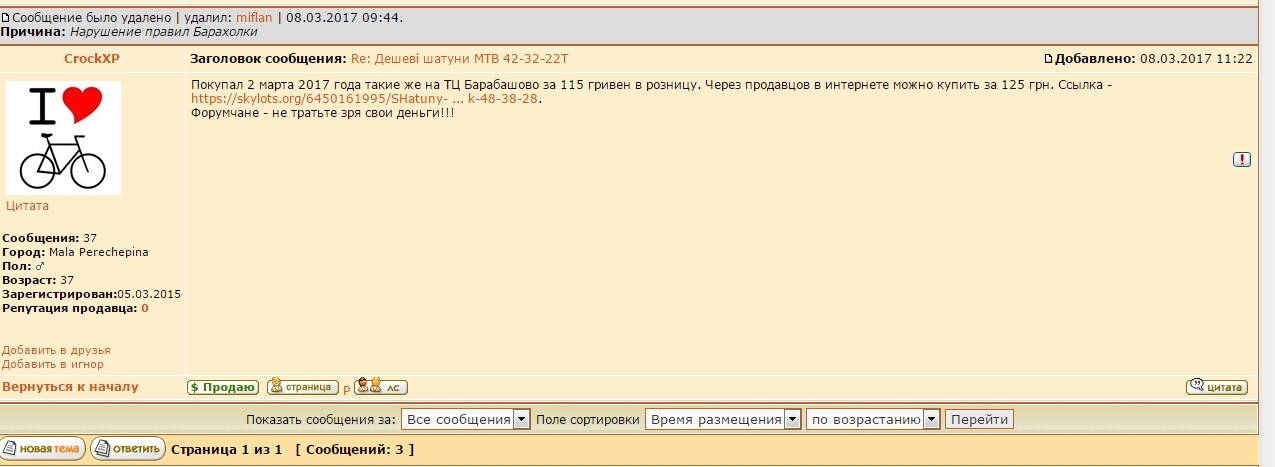Screen dimensions: 1275x467
Task: Click the цитата quote icon button
Action: point(1216,387)
